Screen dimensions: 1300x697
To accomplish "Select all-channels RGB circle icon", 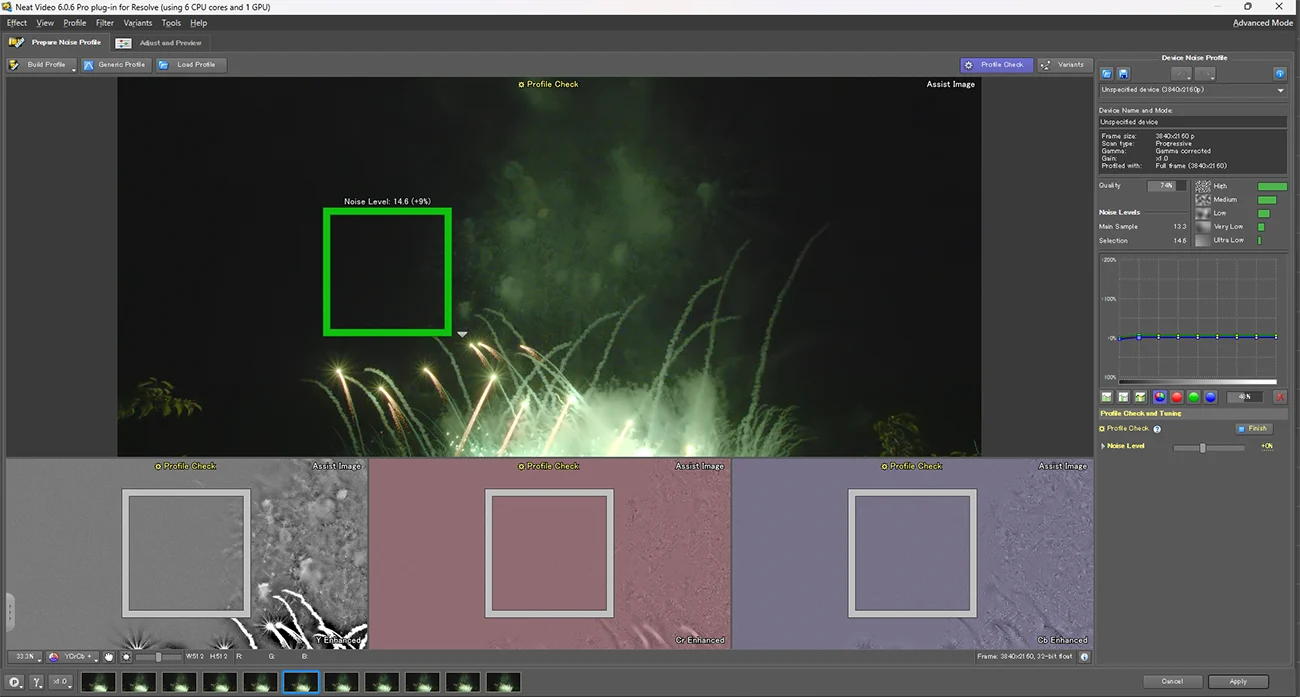I will pyautogui.click(x=1160, y=397).
